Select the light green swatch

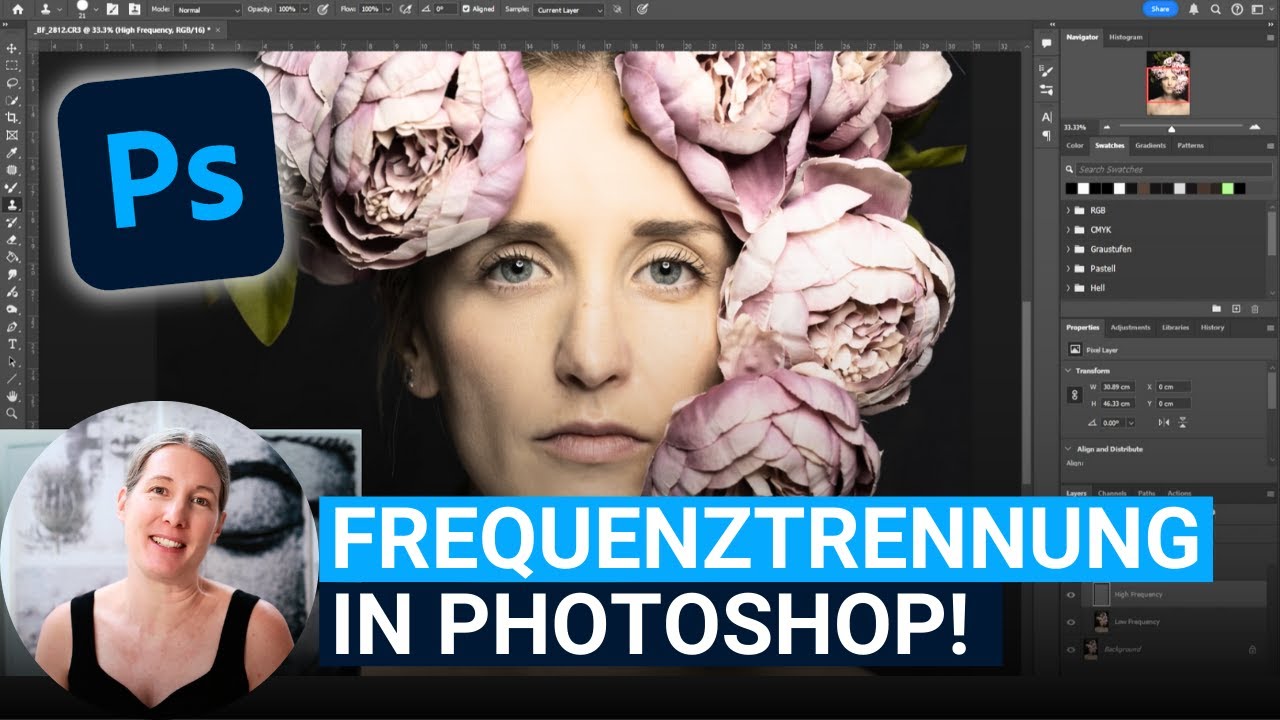coord(1227,188)
